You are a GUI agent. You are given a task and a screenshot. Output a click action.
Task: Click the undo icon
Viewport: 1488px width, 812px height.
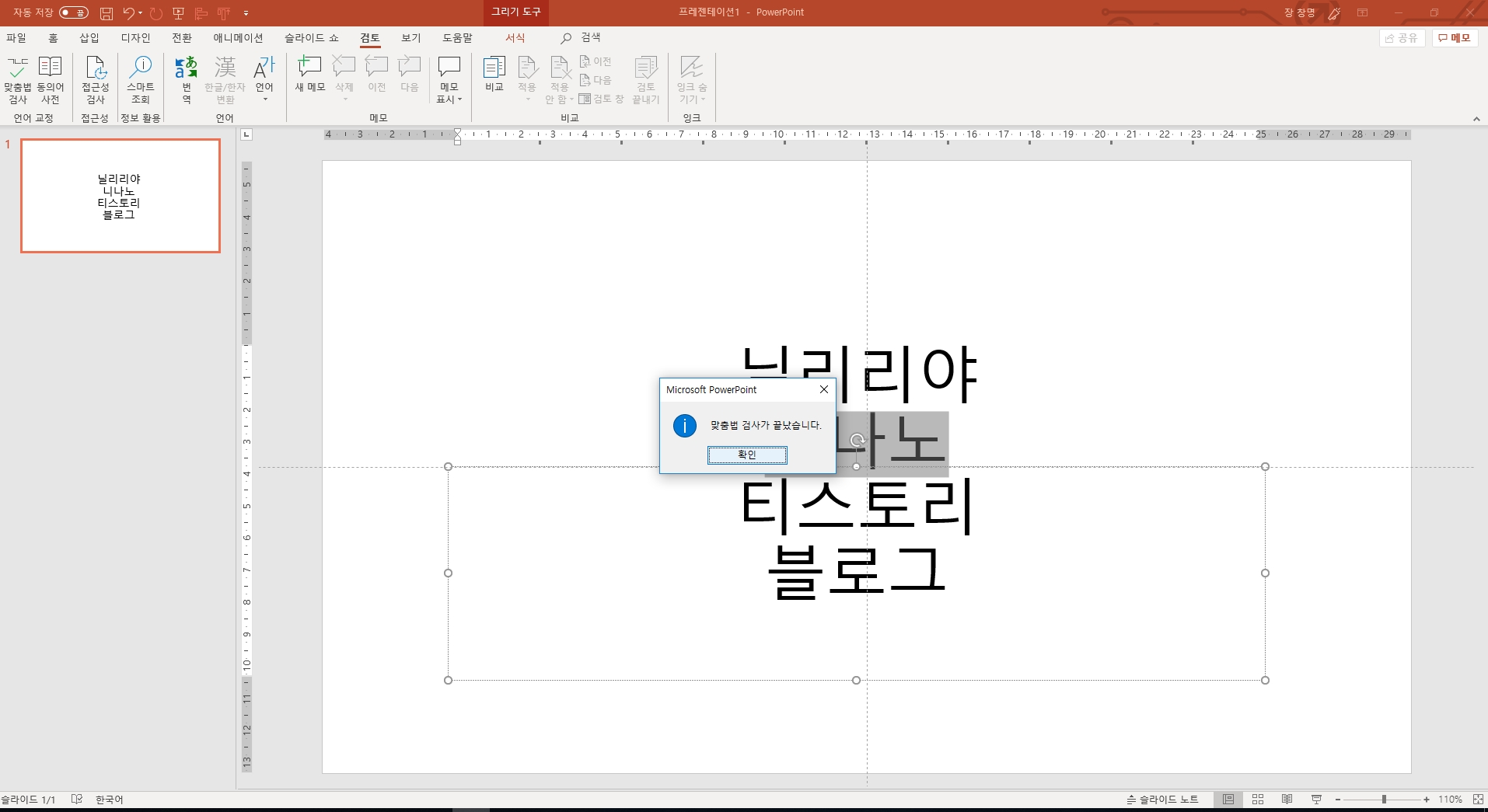pos(129,13)
